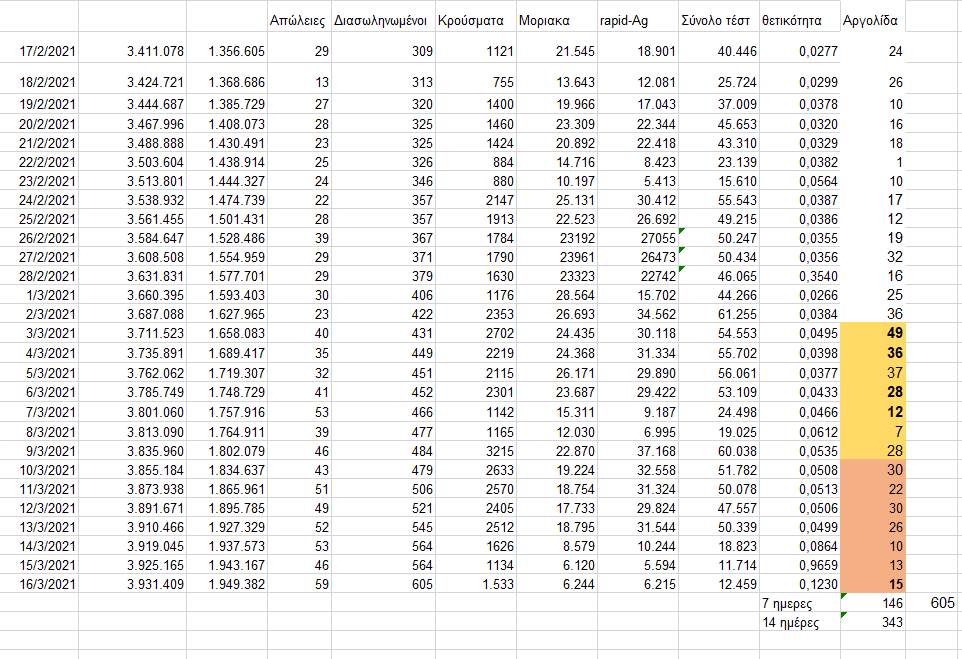Select the Κρούσματα header cell
962x659 pixels.
coord(474,20)
